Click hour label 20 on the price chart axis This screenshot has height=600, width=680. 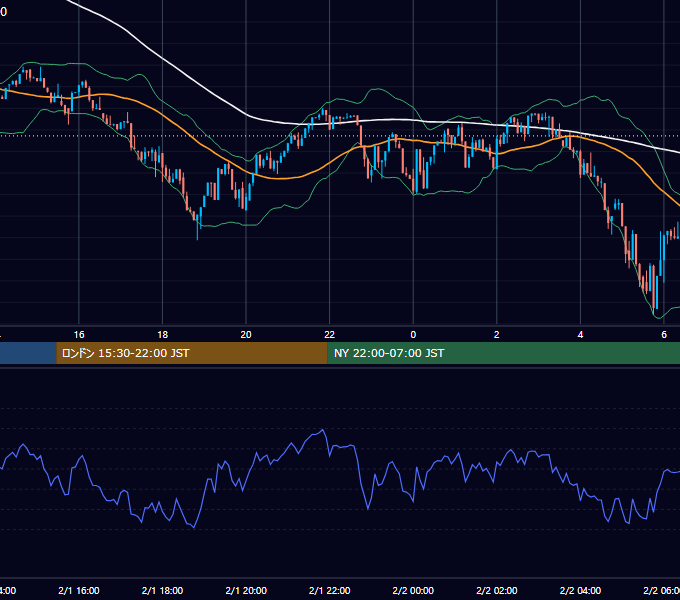[x=246, y=335]
